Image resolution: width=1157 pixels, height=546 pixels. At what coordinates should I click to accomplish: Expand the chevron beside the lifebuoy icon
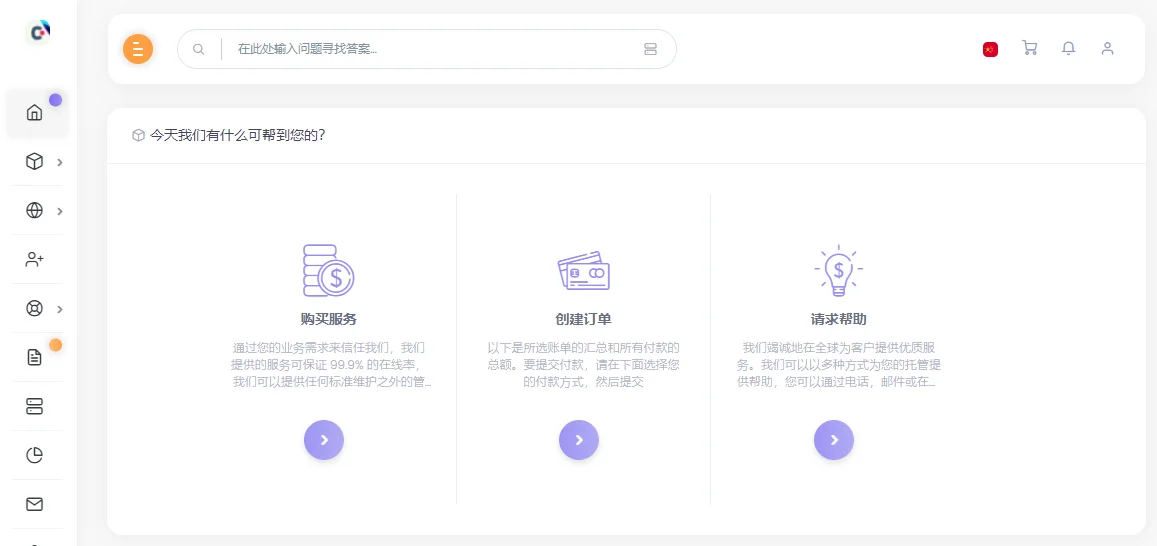click(60, 309)
